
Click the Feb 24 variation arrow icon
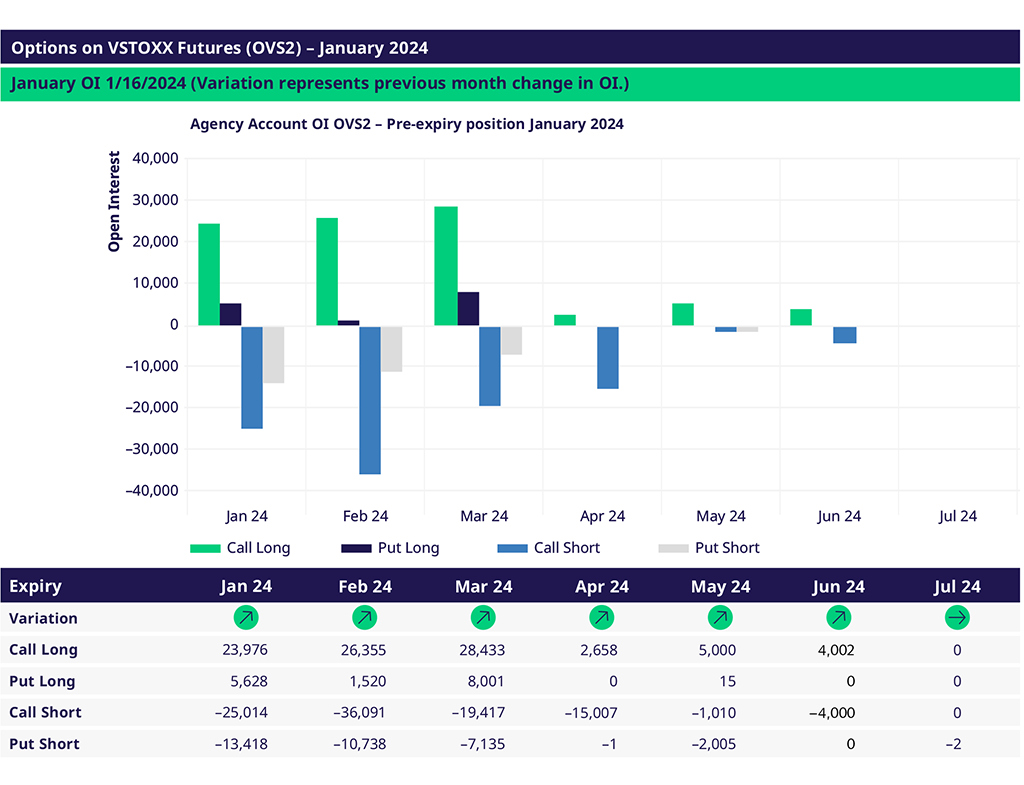pyautogui.click(x=365, y=618)
